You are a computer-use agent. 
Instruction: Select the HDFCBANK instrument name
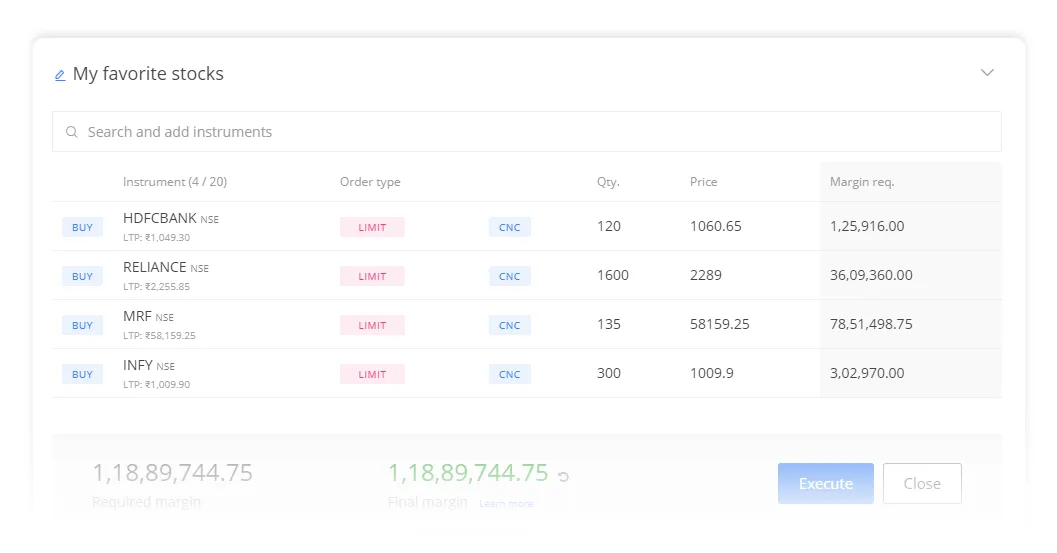point(160,218)
